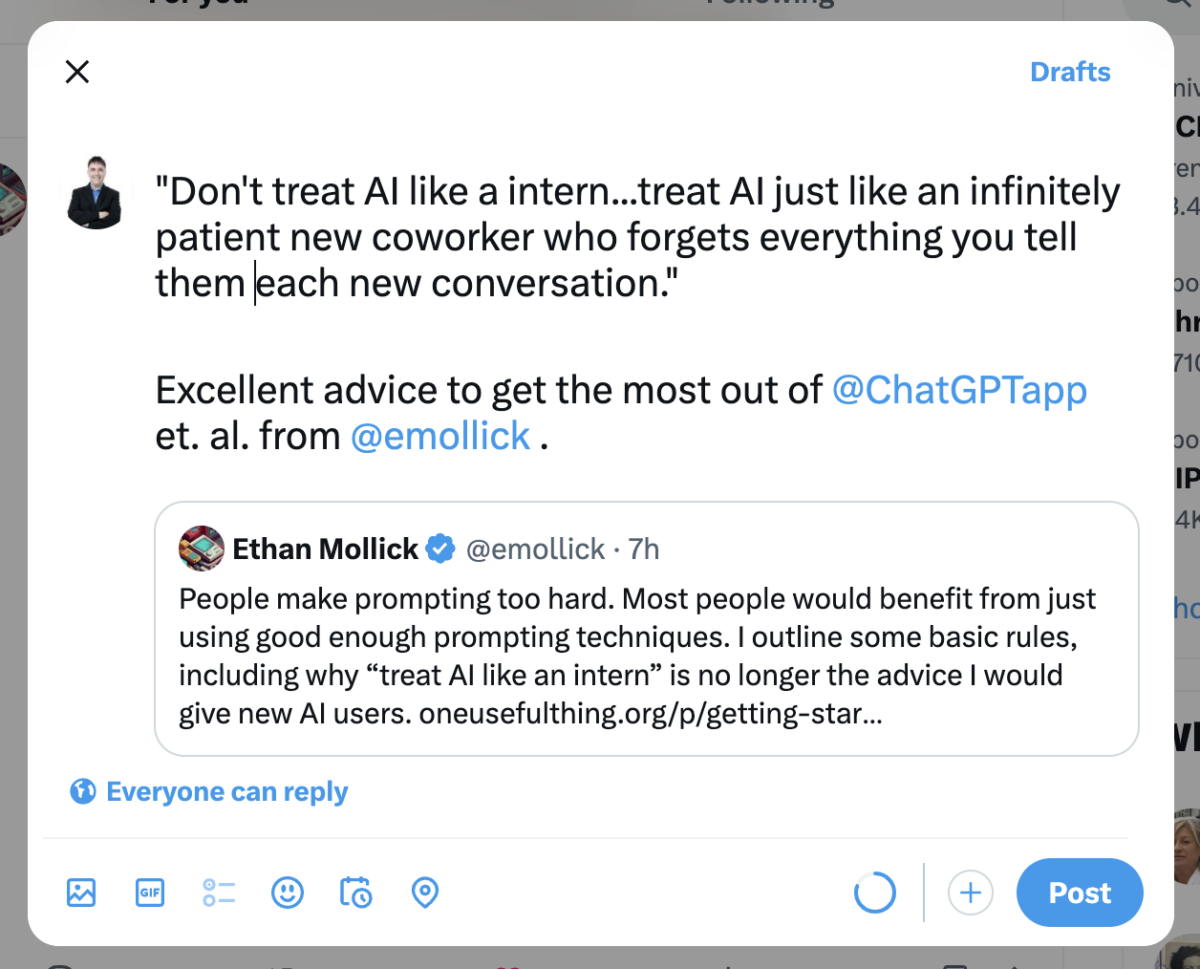Change the "Everyone can reply" setting

(x=227, y=792)
